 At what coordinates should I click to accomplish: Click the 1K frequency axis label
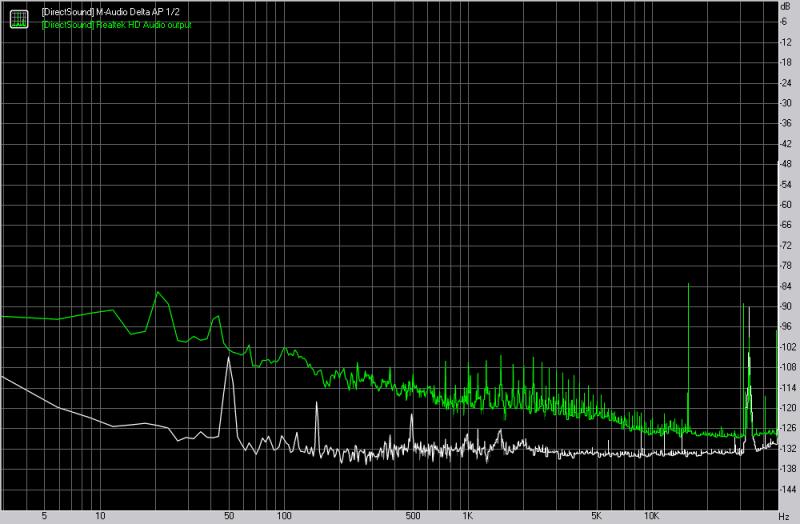coord(467,516)
